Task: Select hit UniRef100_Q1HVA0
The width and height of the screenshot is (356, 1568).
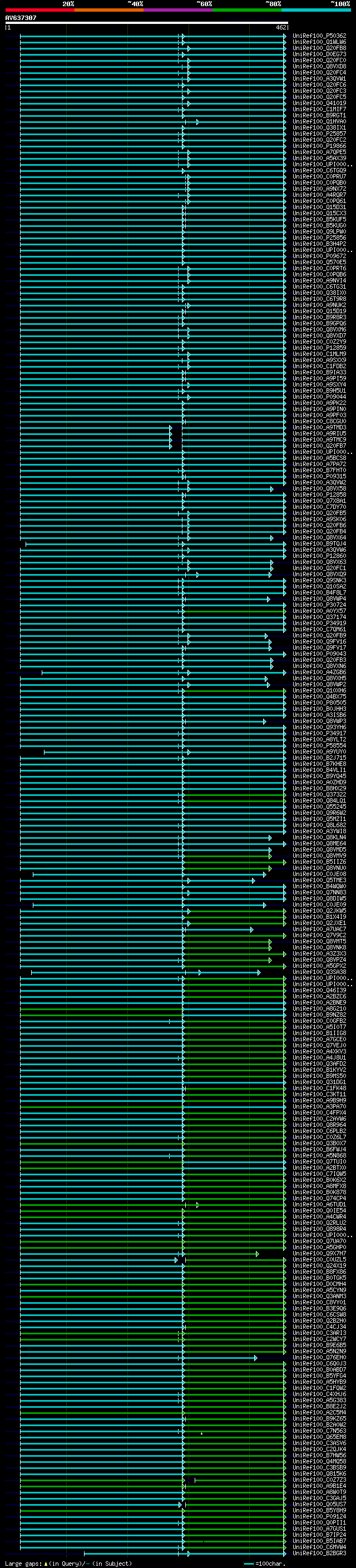Action: [319, 122]
